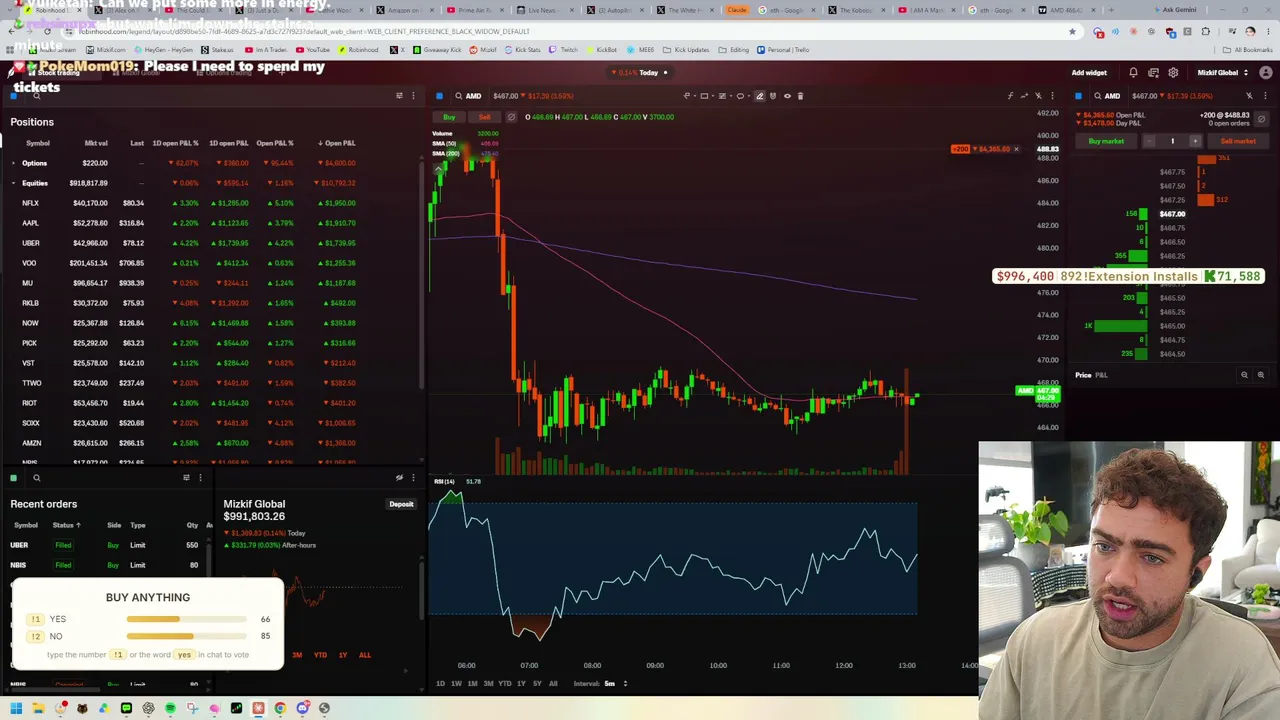Open Positions widget more options menu
This screenshot has height=720, width=1280.
tap(413, 96)
